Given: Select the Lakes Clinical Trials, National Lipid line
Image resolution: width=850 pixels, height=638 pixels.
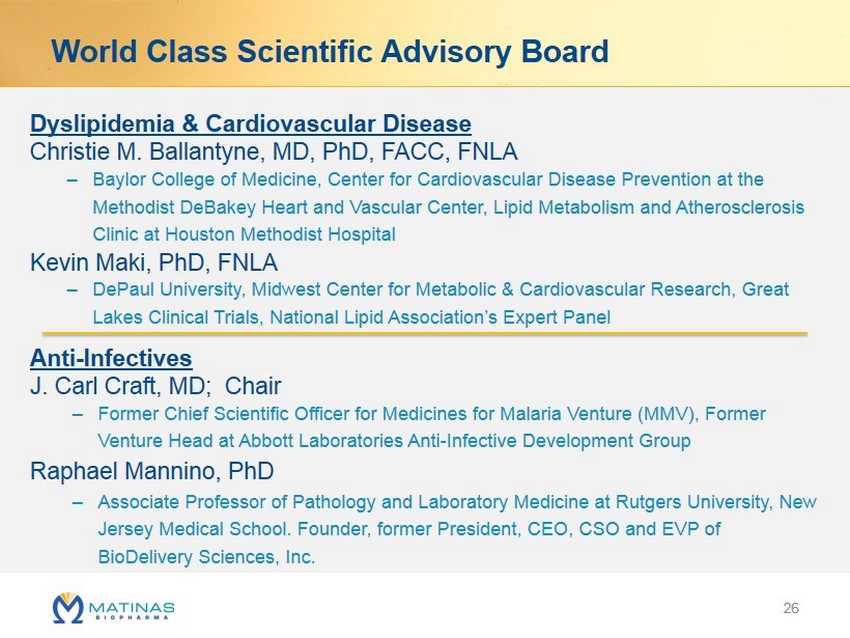Looking at the screenshot, I should 351,316.
